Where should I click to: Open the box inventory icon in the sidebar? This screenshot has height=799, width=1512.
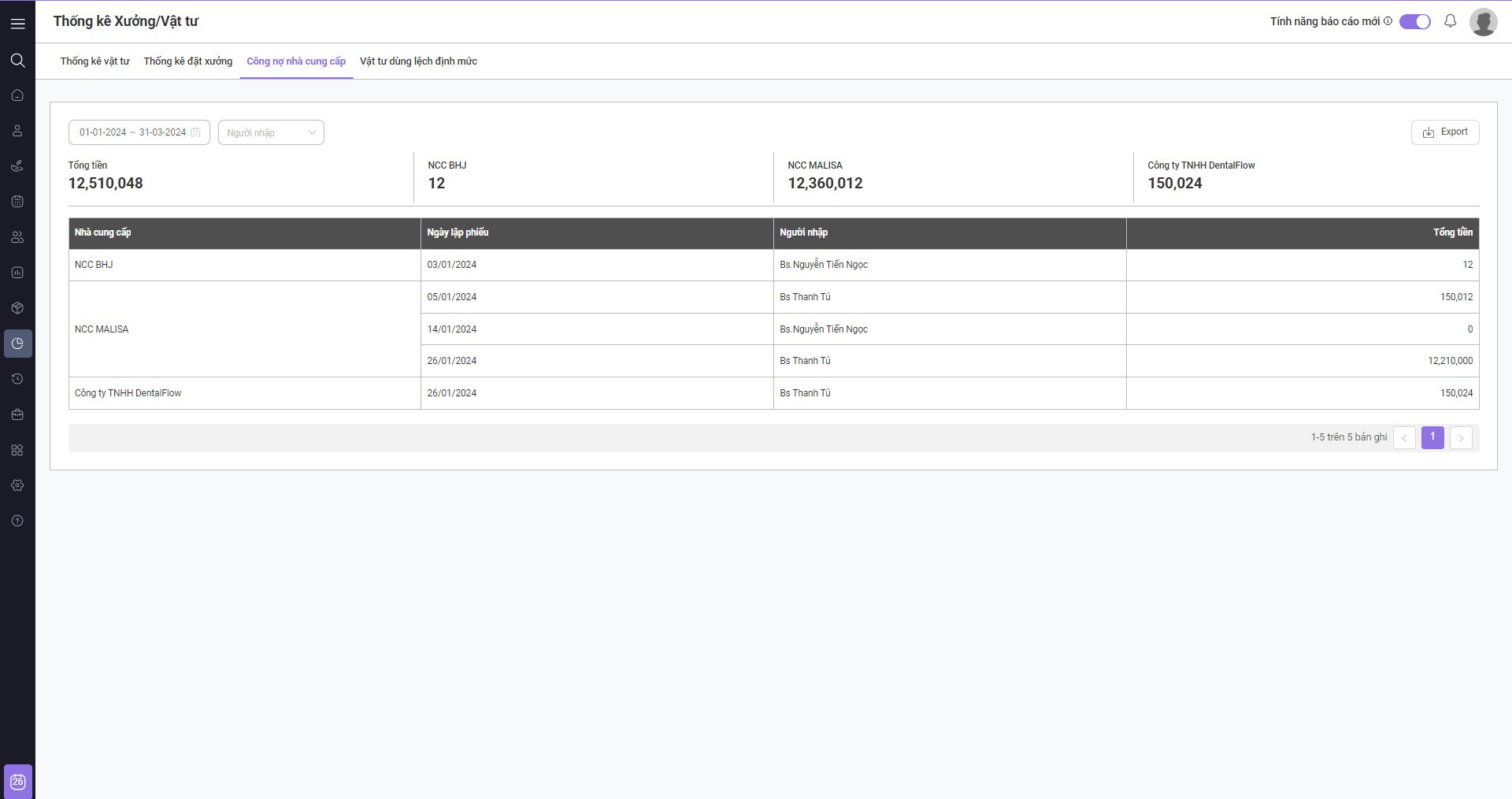(x=17, y=308)
